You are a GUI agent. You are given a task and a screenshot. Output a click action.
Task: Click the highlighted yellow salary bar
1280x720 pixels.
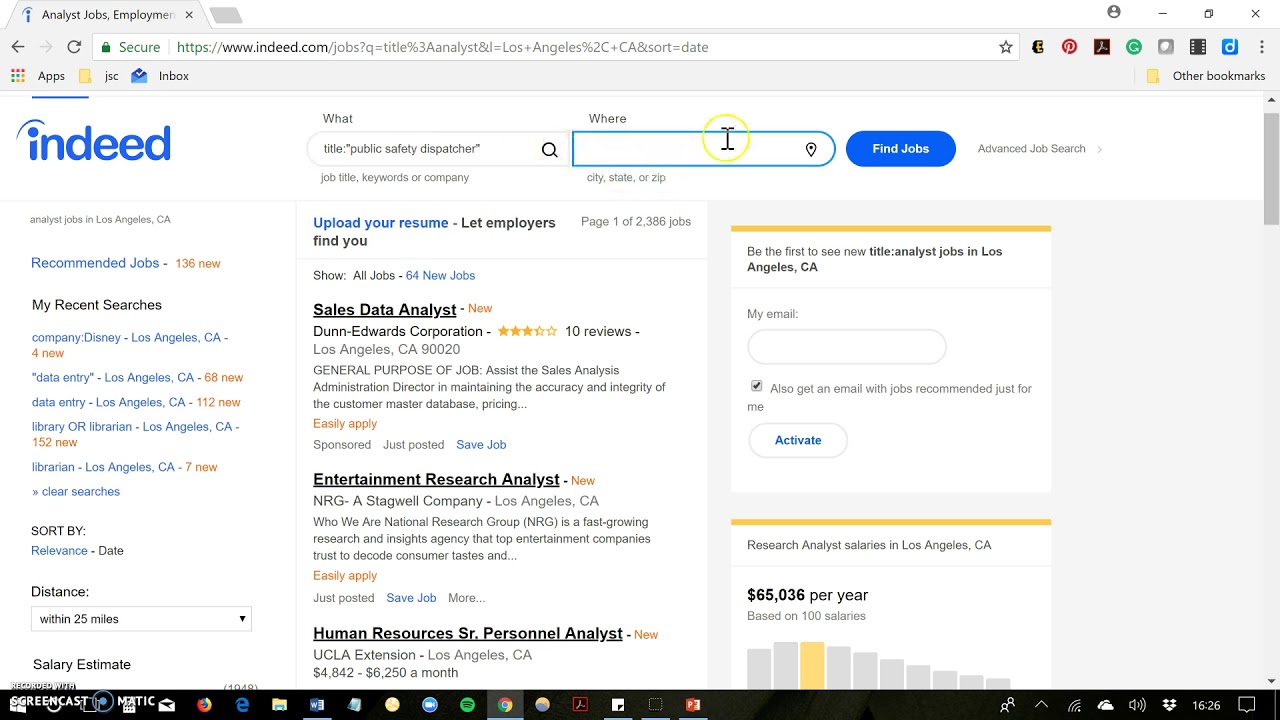click(x=812, y=666)
